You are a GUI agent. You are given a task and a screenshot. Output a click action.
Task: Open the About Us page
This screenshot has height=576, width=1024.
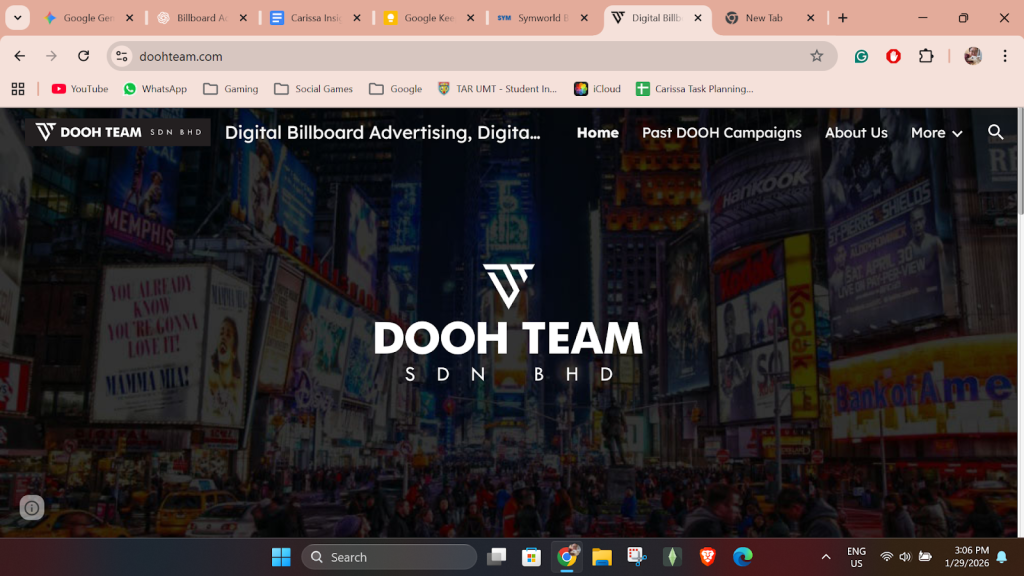(856, 133)
